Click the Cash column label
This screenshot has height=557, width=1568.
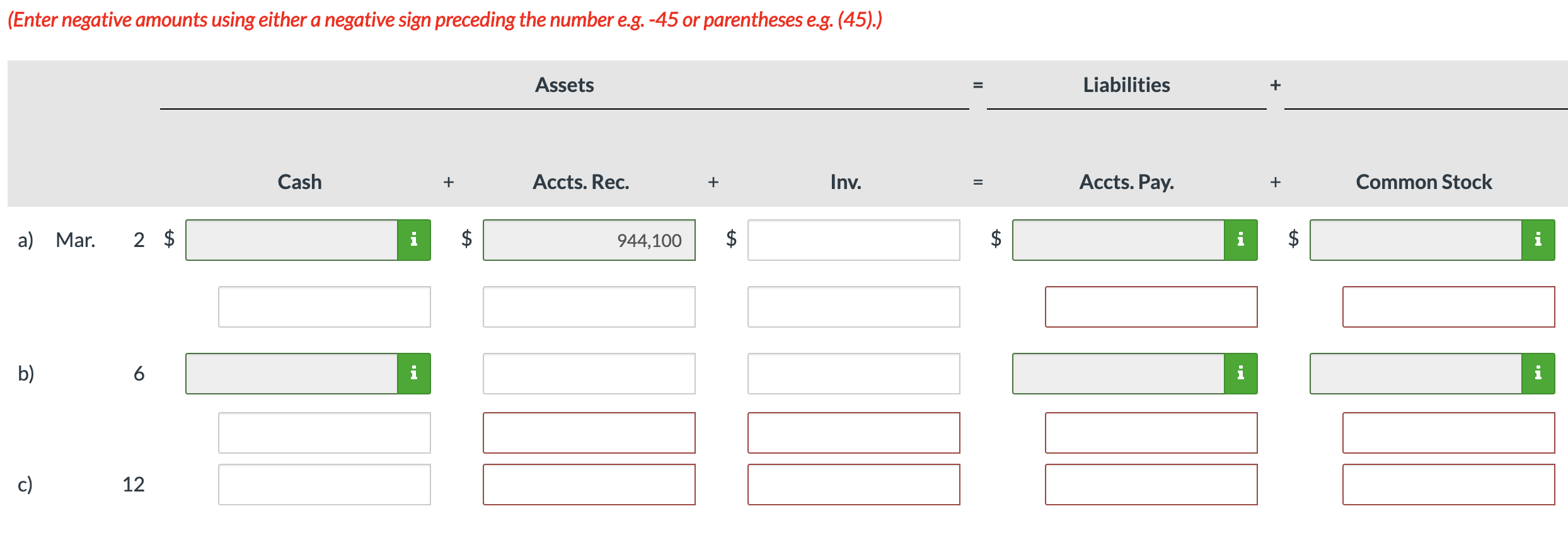pyautogui.click(x=300, y=182)
